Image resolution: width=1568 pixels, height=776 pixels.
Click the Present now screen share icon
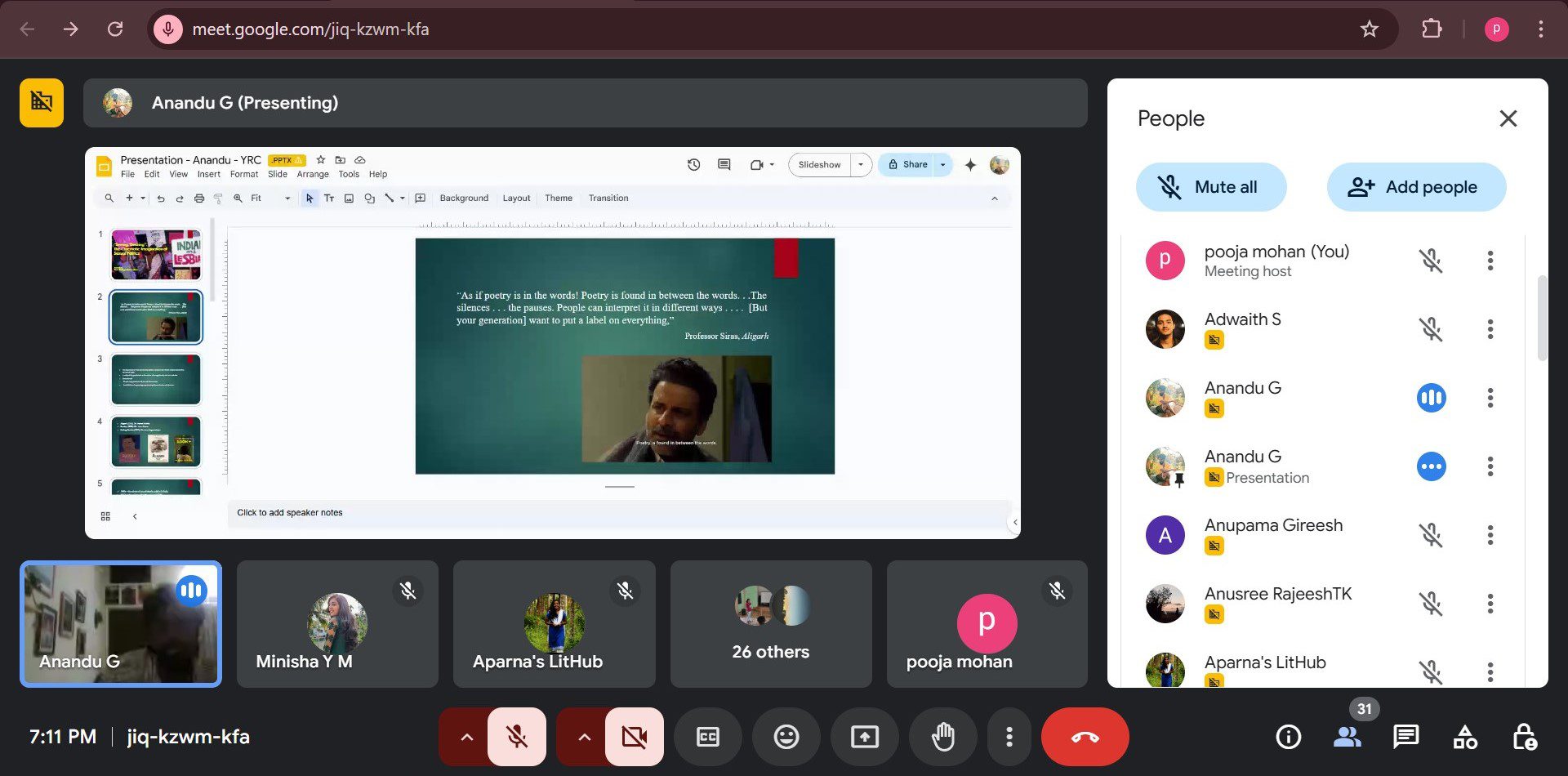(x=864, y=737)
